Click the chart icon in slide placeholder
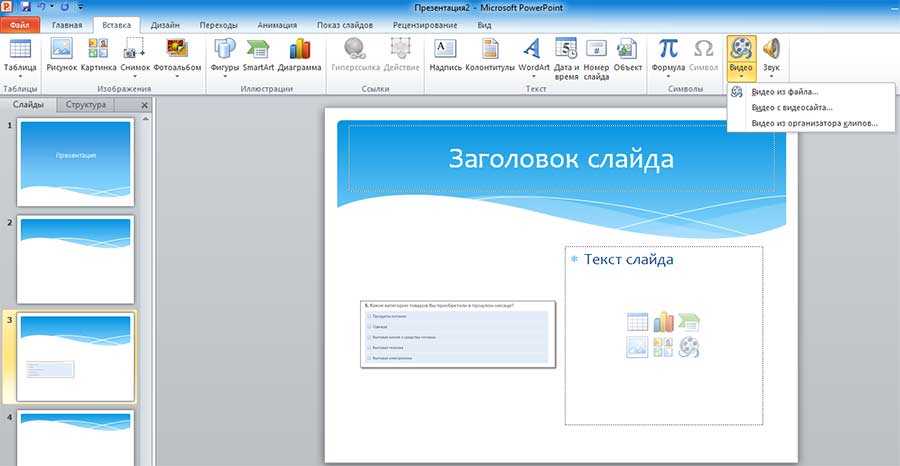Screen dimensions: 900x466 pyautogui.click(x=663, y=322)
